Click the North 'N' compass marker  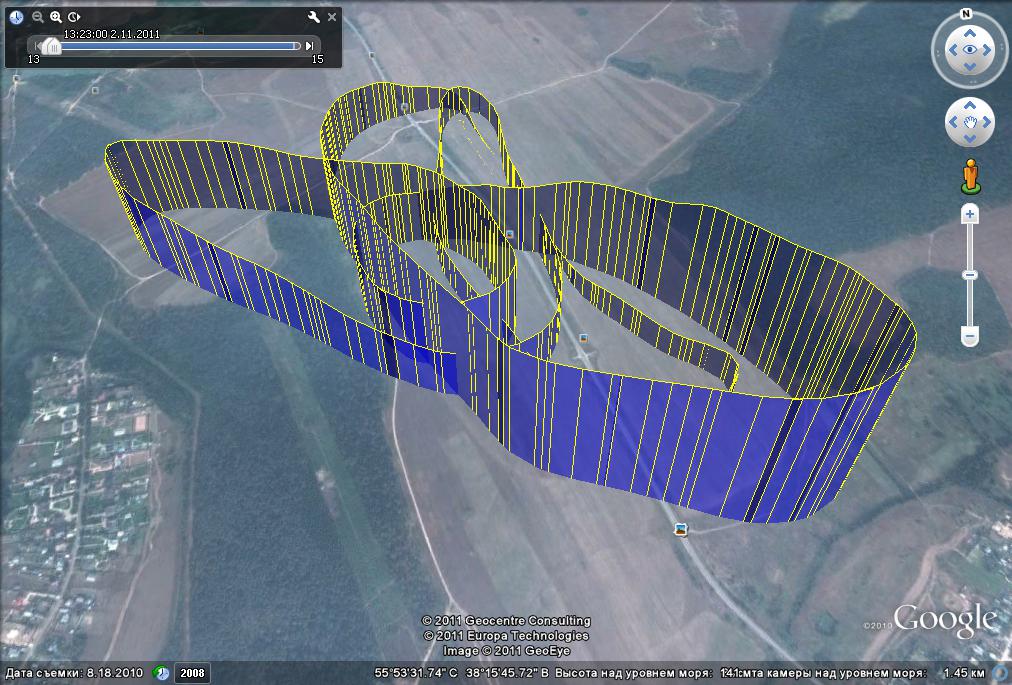pyautogui.click(x=966, y=14)
